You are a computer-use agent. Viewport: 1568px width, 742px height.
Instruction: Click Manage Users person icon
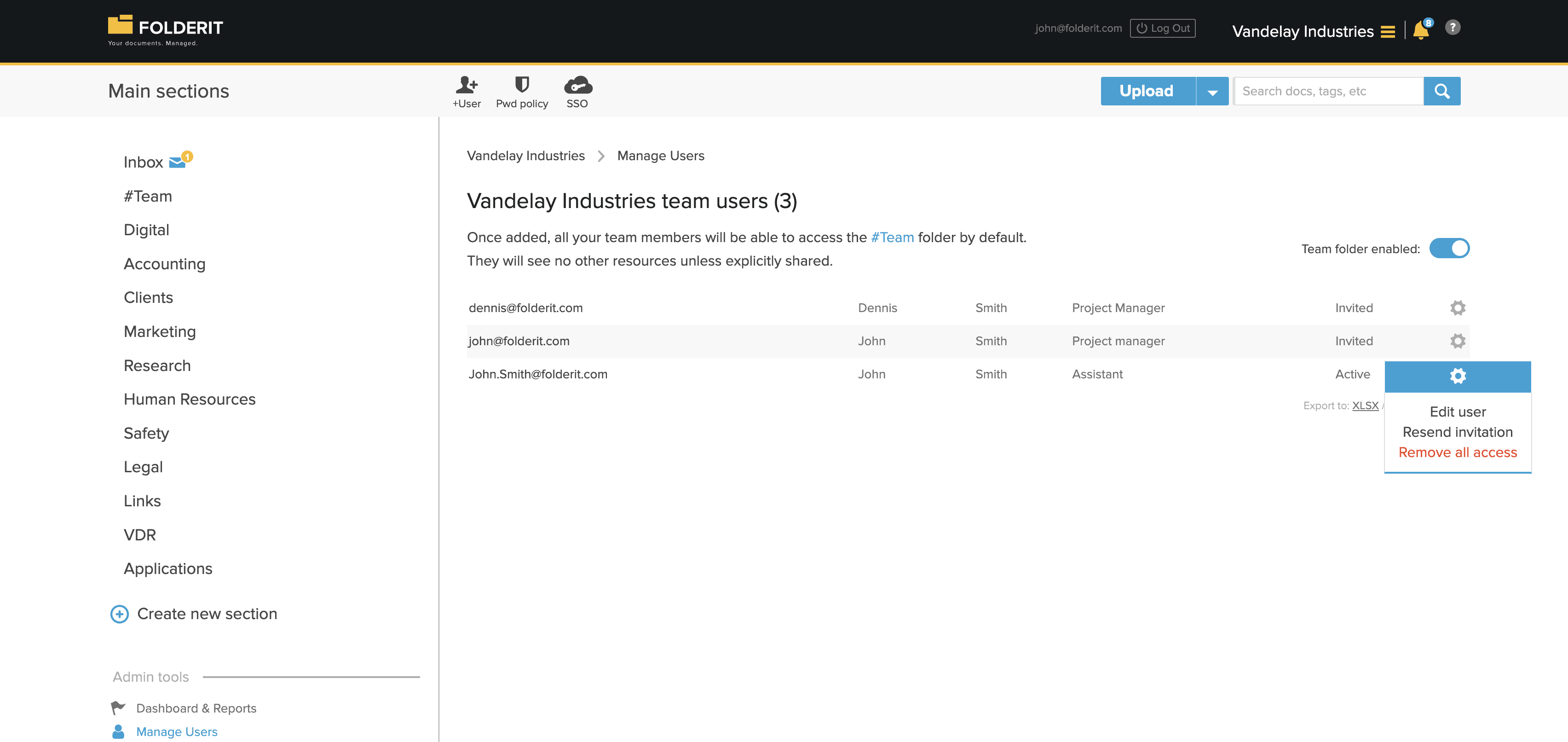pos(118,731)
